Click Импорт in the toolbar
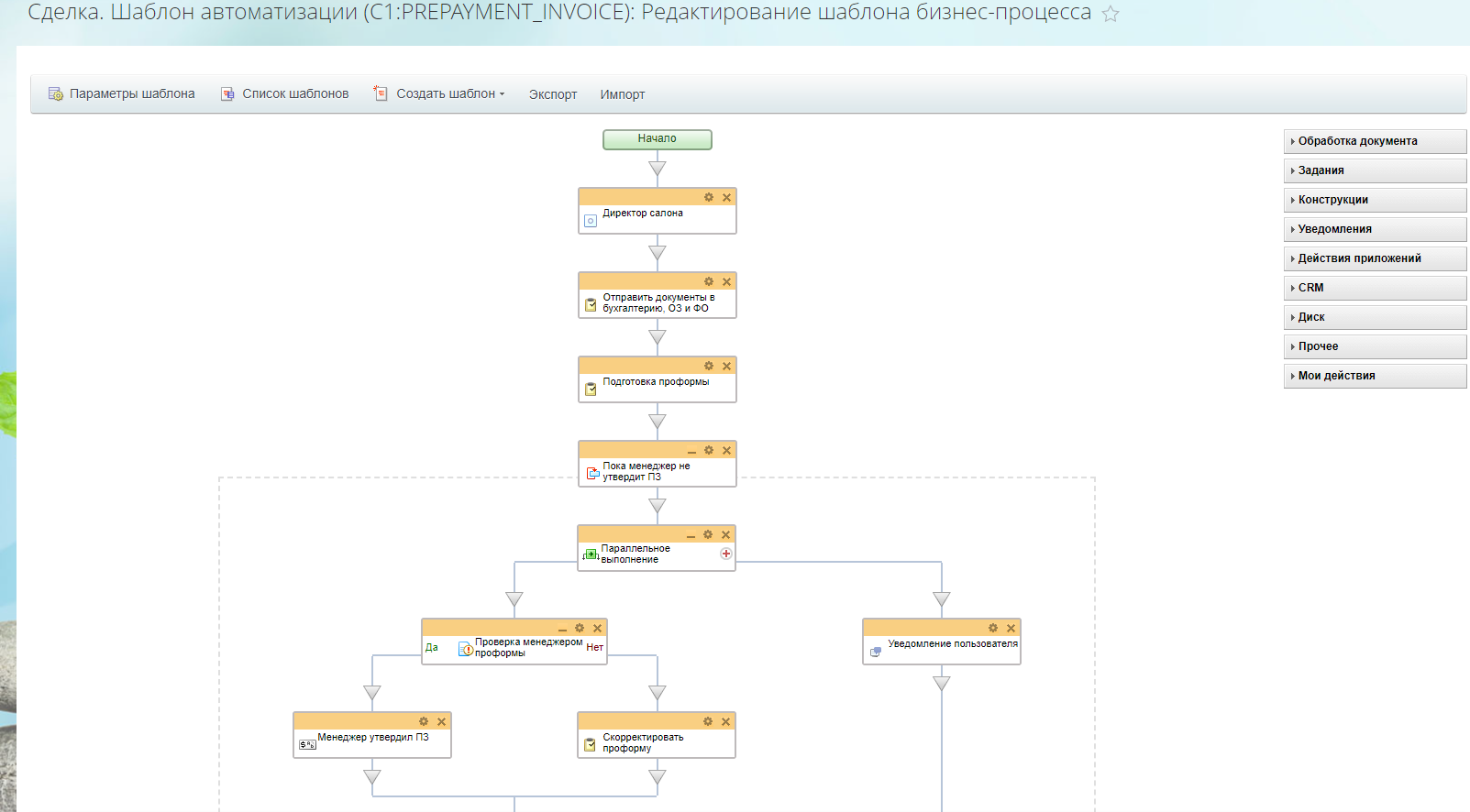This screenshot has width=1470, height=812. [x=622, y=94]
